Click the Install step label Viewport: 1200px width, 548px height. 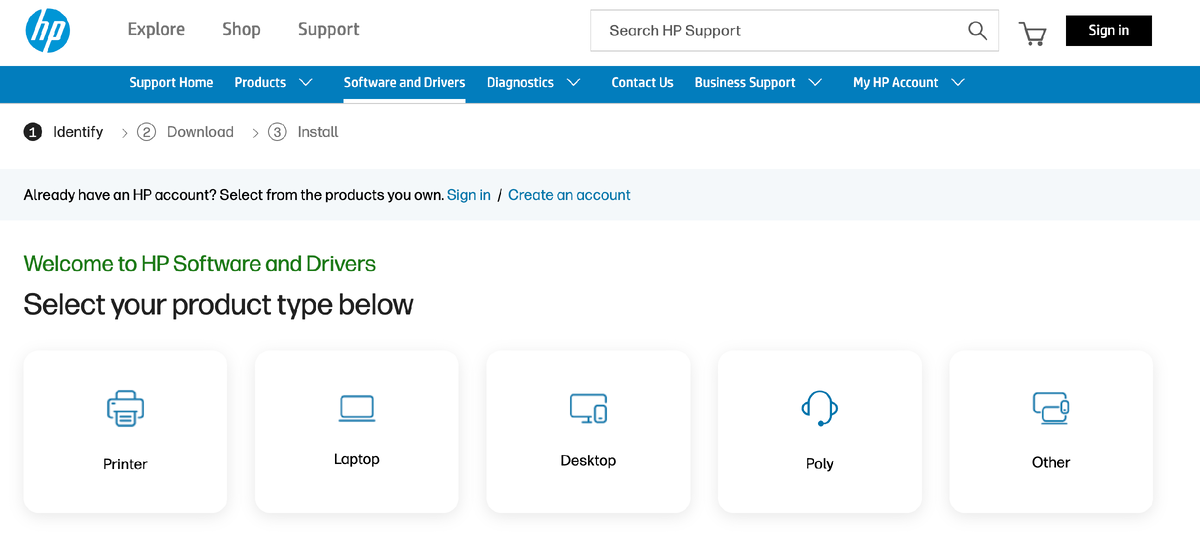point(318,132)
